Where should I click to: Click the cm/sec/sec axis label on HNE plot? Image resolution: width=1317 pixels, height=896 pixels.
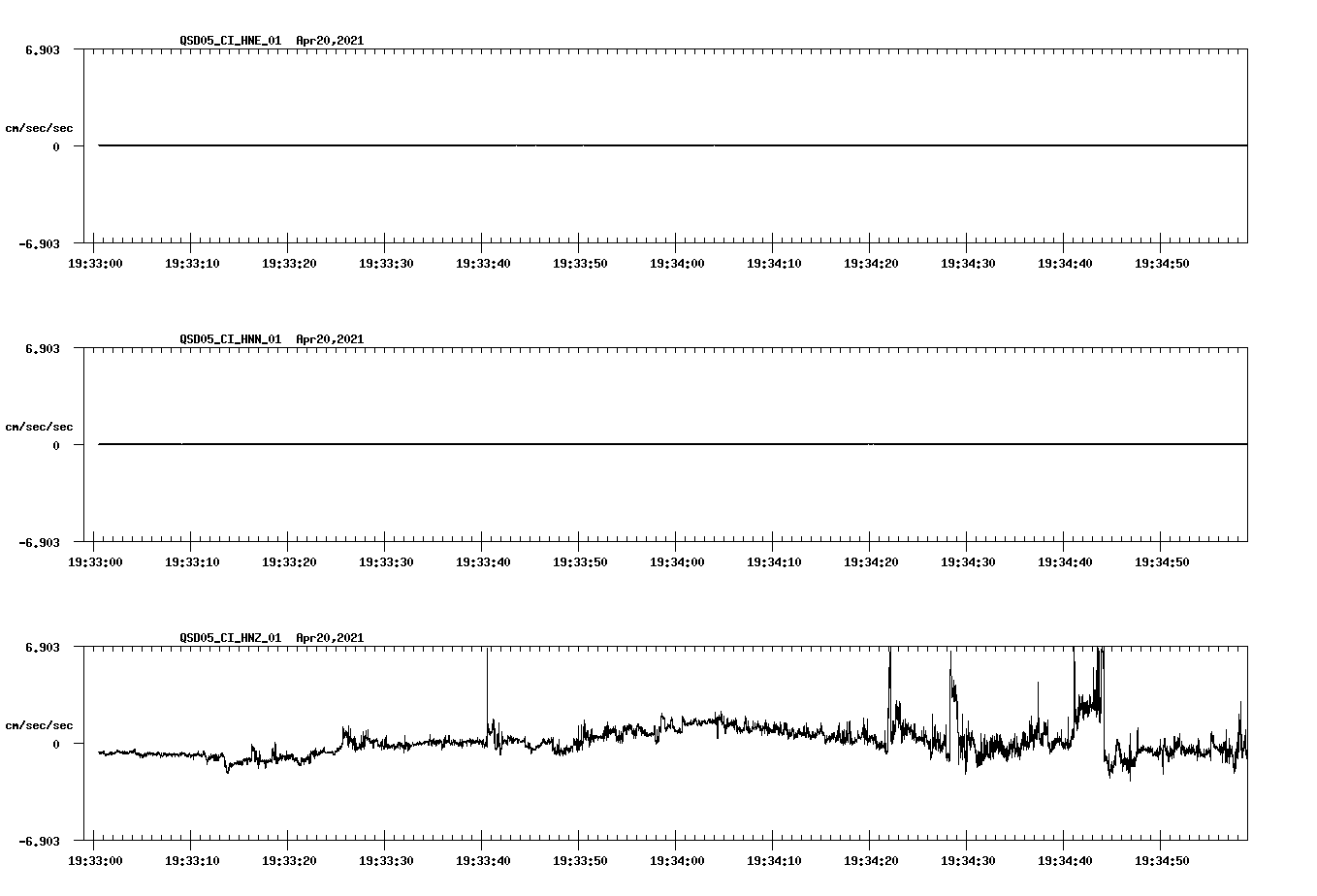pos(40,125)
